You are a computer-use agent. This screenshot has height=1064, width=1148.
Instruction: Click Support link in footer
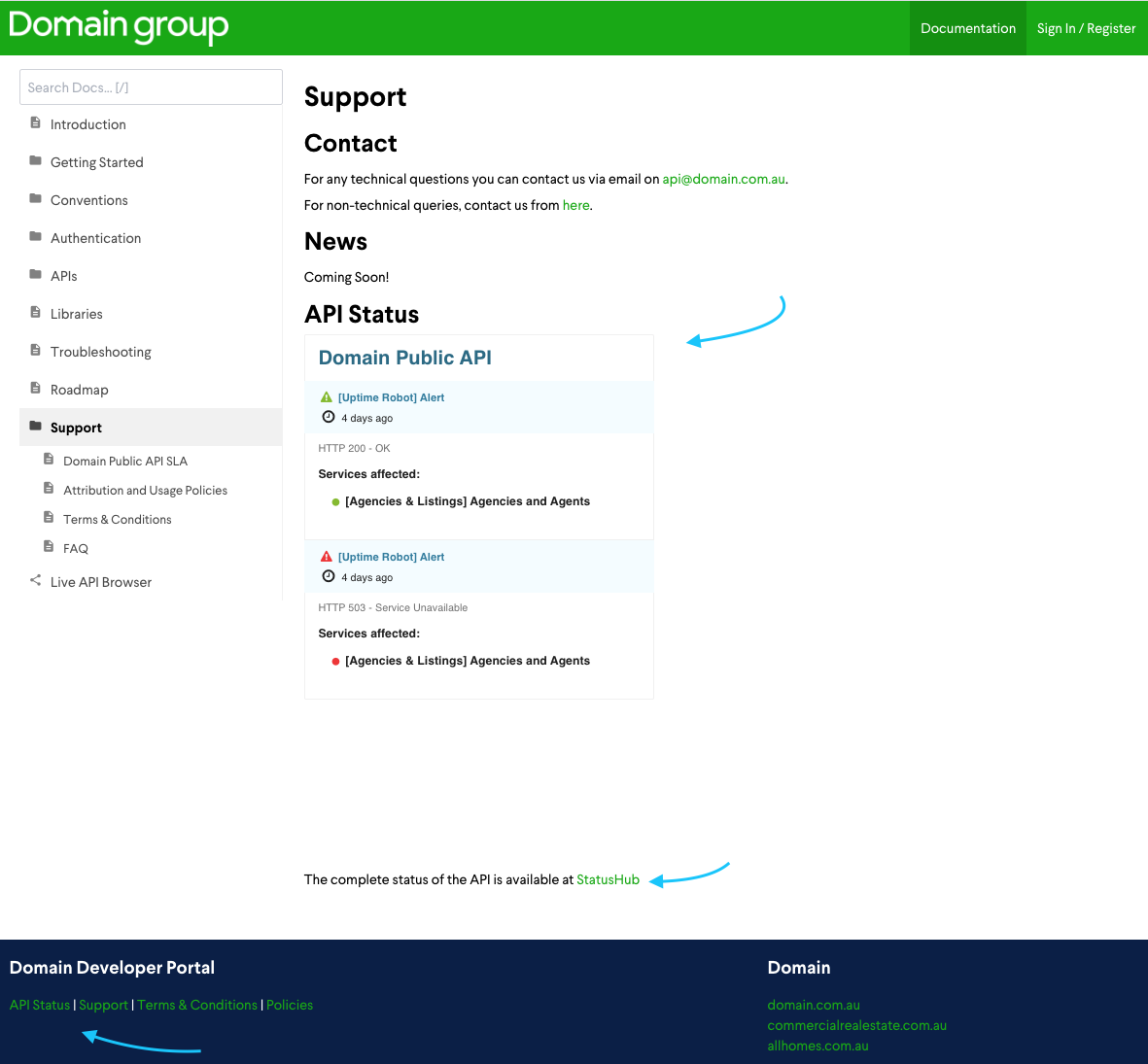pyautogui.click(x=103, y=1005)
